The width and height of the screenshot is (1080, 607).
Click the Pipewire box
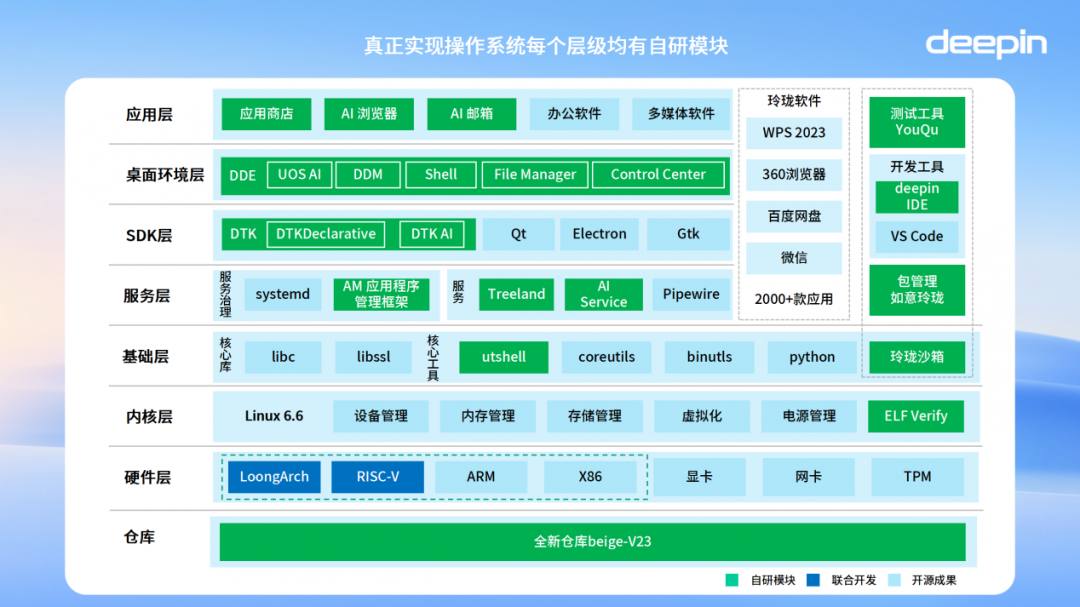(691, 294)
